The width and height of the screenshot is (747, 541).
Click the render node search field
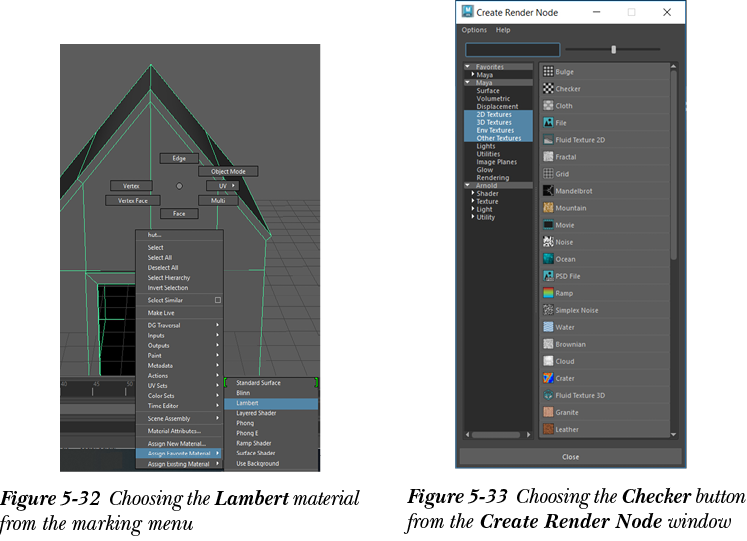click(512, 49)
